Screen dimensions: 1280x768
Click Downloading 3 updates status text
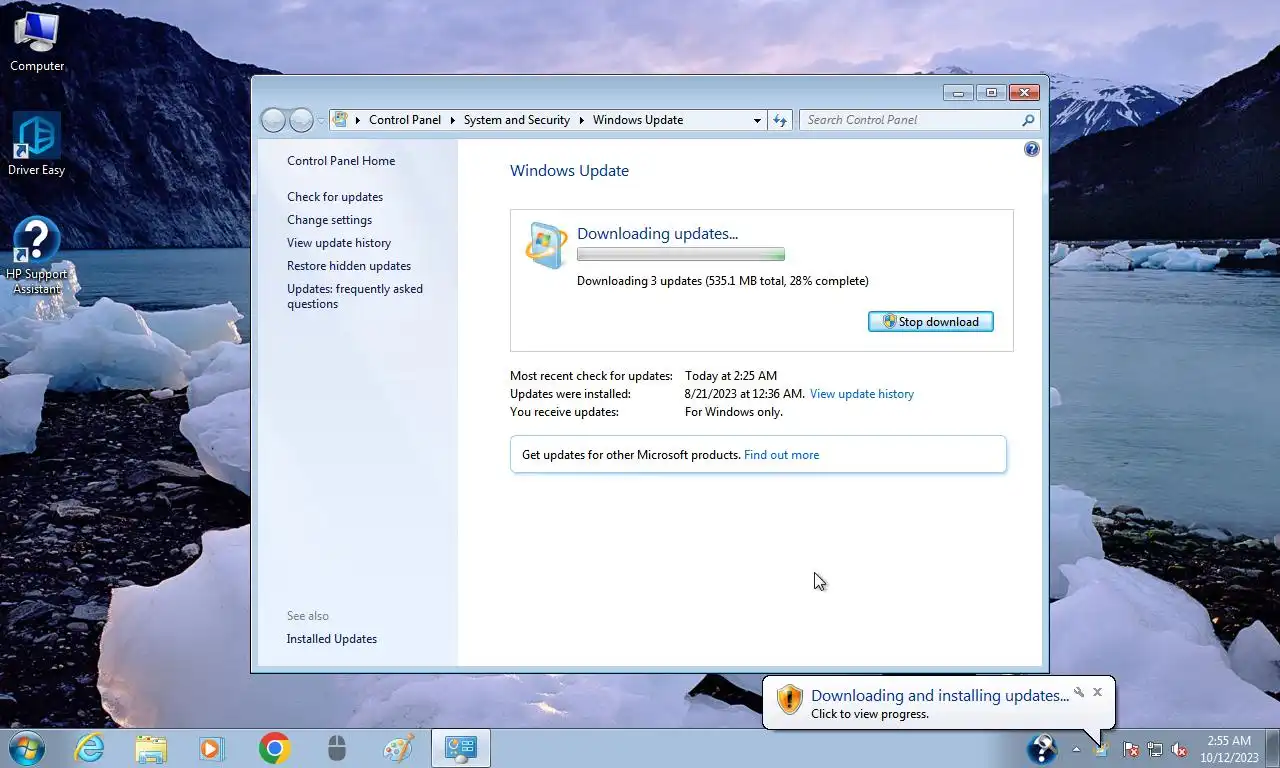[x=723, y=281]
